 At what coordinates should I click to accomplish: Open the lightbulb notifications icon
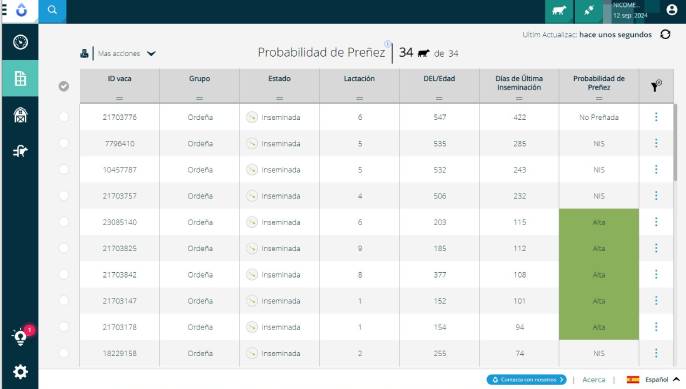point(20,337)
